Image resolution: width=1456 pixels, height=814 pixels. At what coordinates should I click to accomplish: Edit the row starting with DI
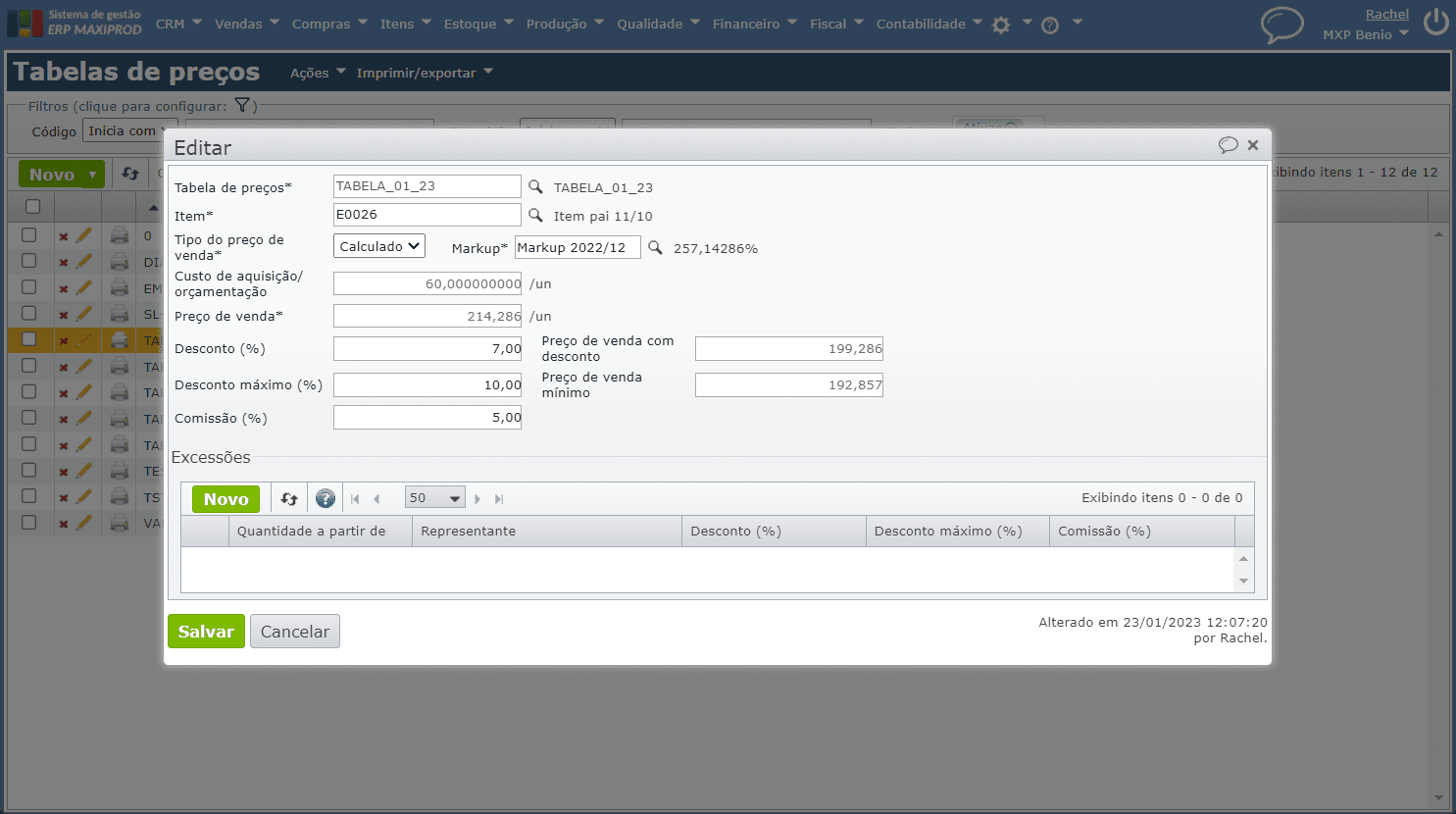coord(83,262)
